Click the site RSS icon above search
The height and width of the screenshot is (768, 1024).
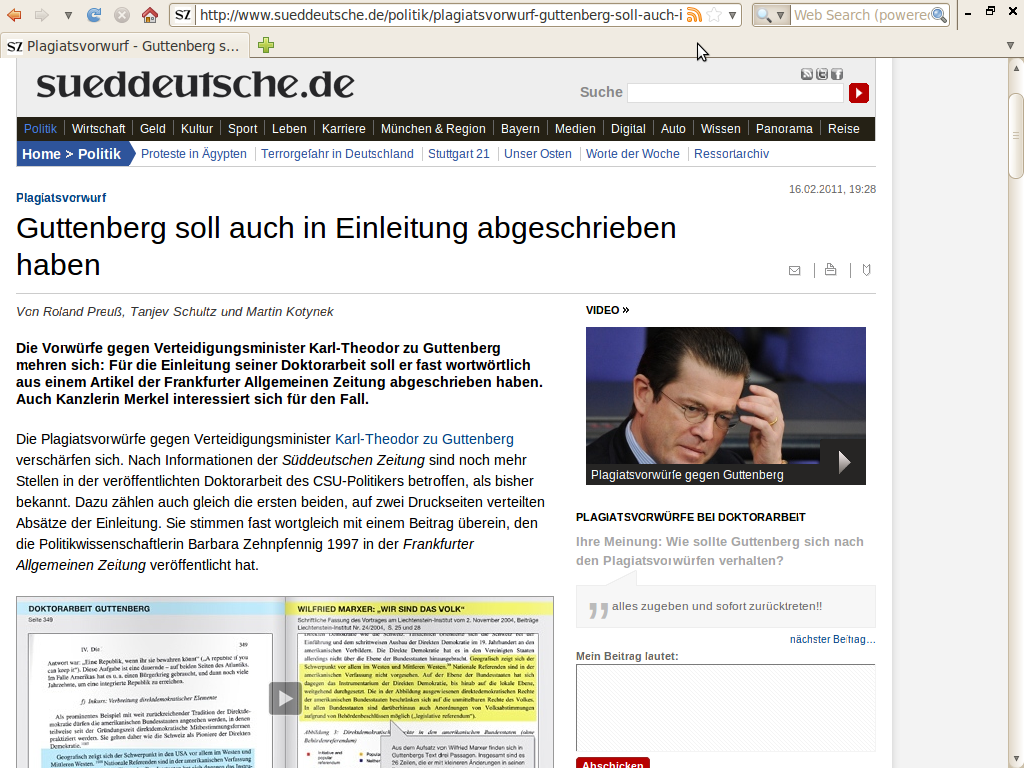click(x=807, y=74)
